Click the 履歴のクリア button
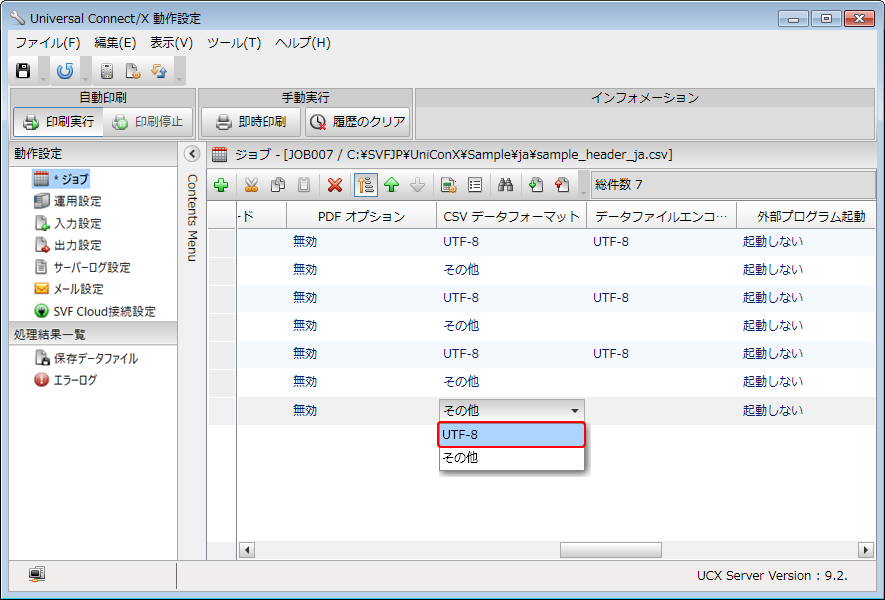Viewport: 885px width, 600px height. click(x=357, y=122)
